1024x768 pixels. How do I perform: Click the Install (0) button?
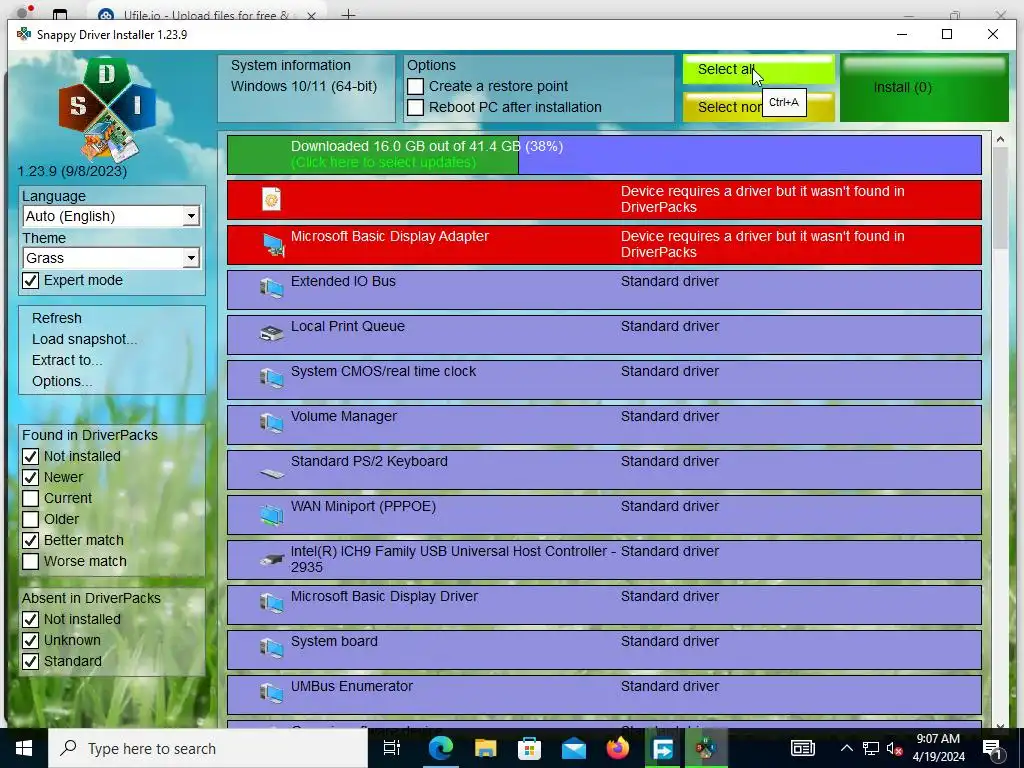tap(924, 88)
